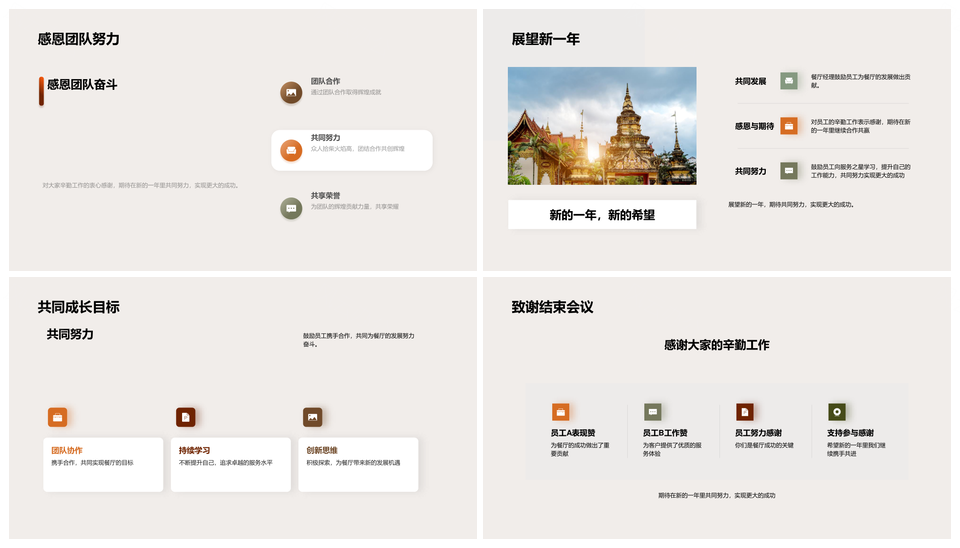Viewport: 960px width, 548px height.
Task: Select the 创新思维 card heading
Action: click(x=322, y=450)
